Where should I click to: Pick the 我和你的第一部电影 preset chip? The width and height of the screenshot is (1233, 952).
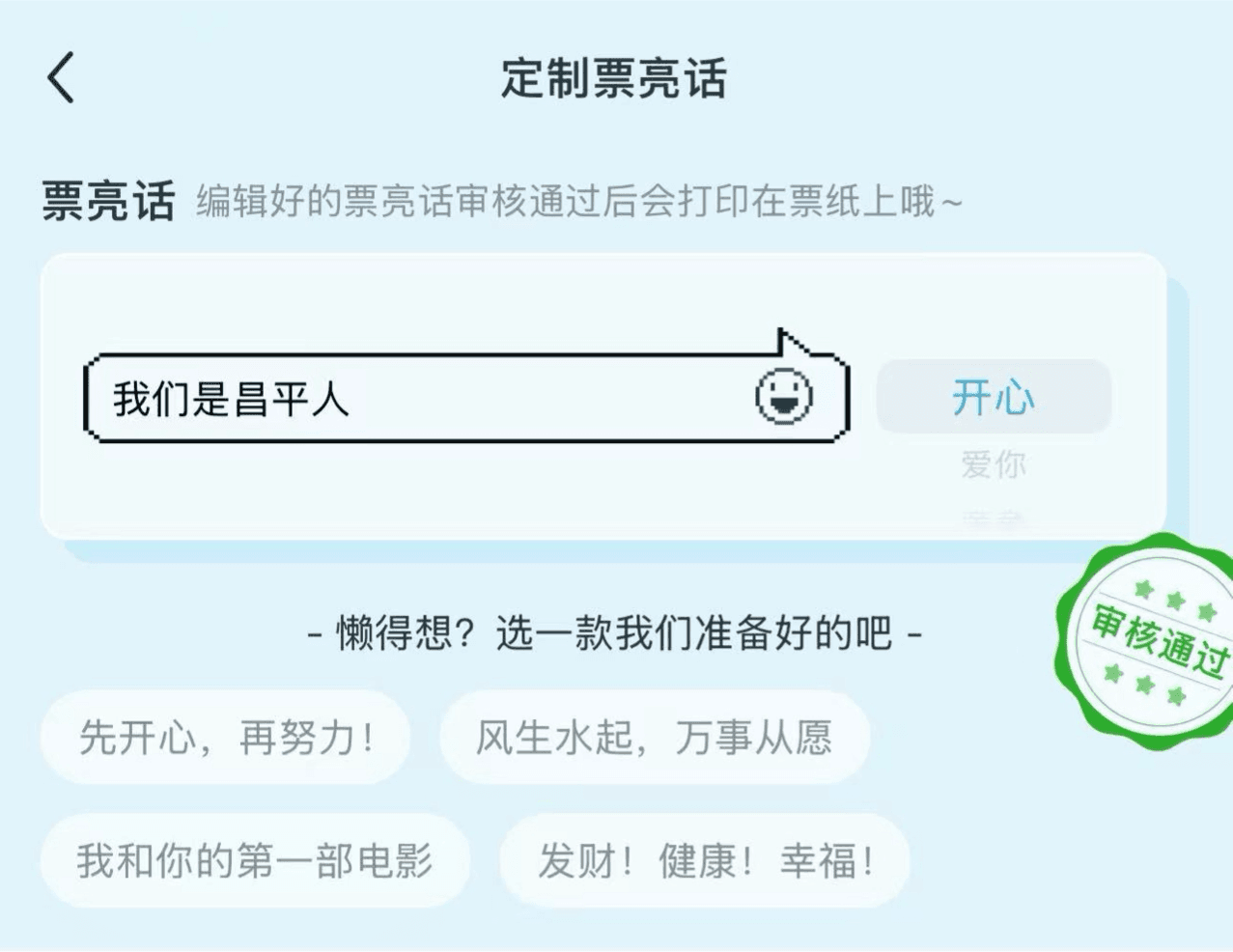pos(255,860)
